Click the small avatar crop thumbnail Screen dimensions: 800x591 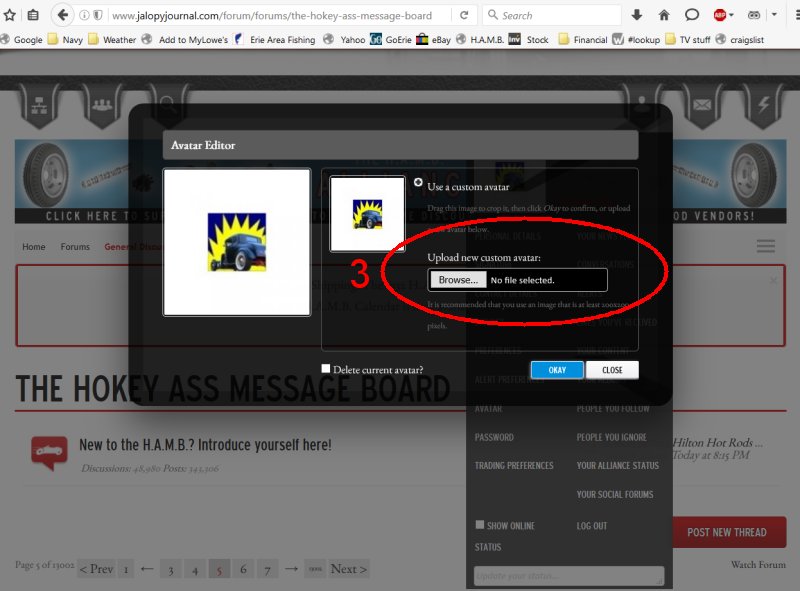[x=367, y=214]
